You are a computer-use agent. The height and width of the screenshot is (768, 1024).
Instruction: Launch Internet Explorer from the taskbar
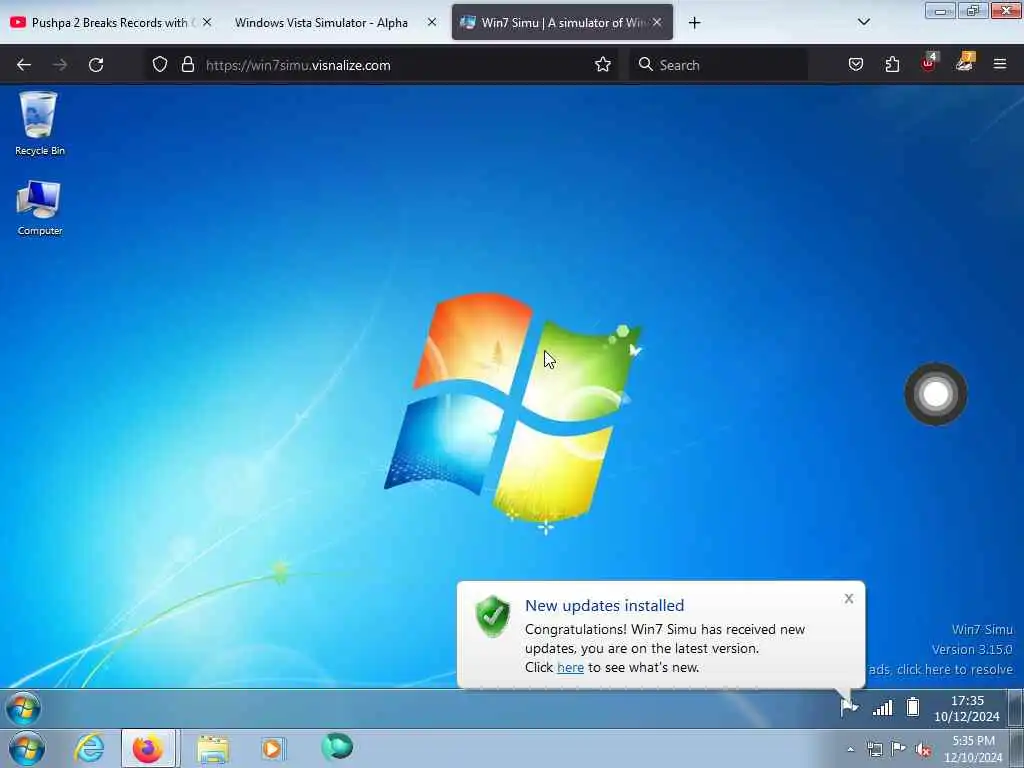89,748
